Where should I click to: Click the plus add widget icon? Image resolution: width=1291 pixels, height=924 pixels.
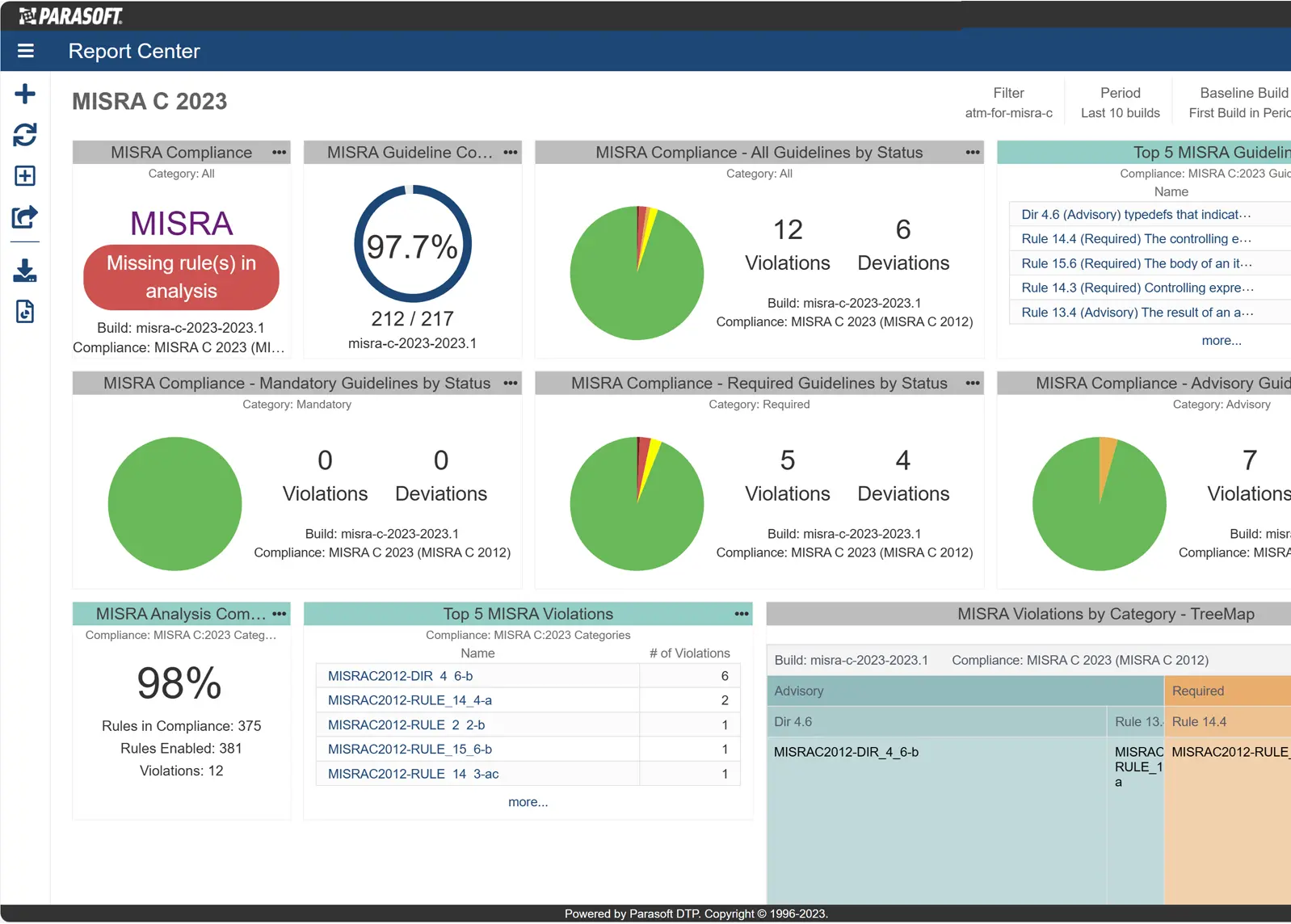pos(25,94)
